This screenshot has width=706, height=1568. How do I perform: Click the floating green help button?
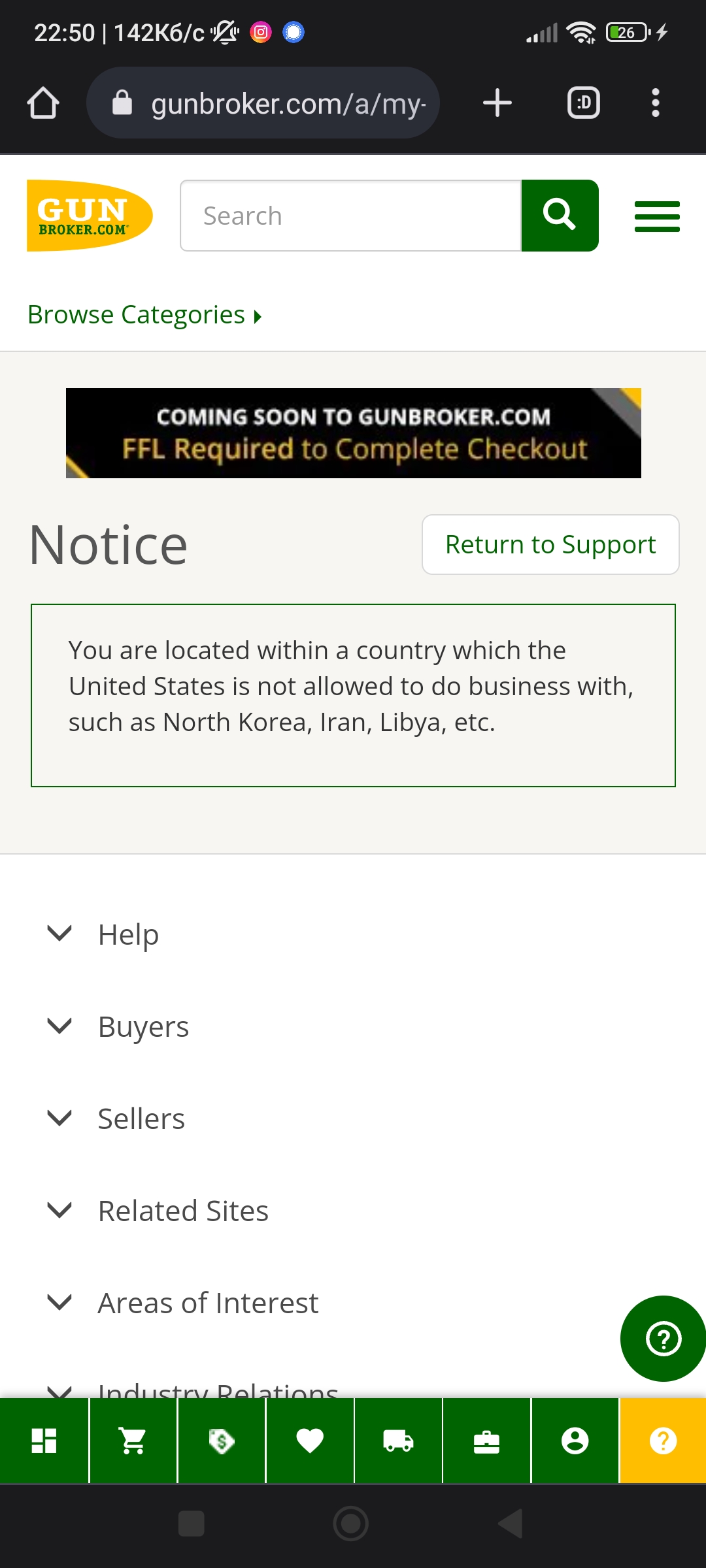click(663, 1339)
